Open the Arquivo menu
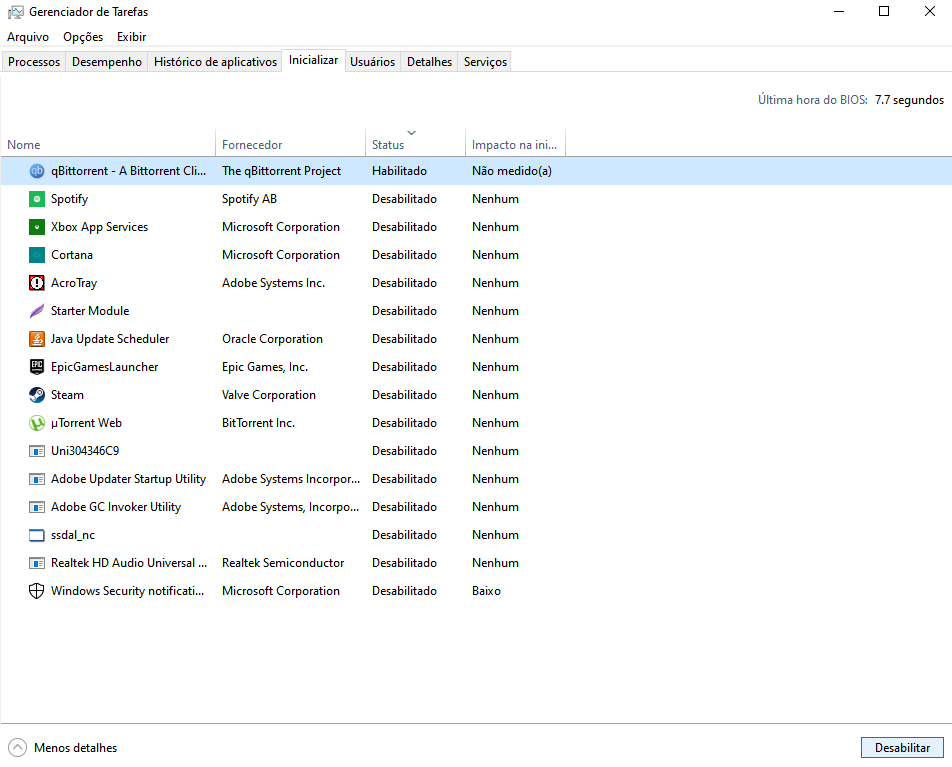The height and width of the screenshot is (767, 952). coord(28,37)
